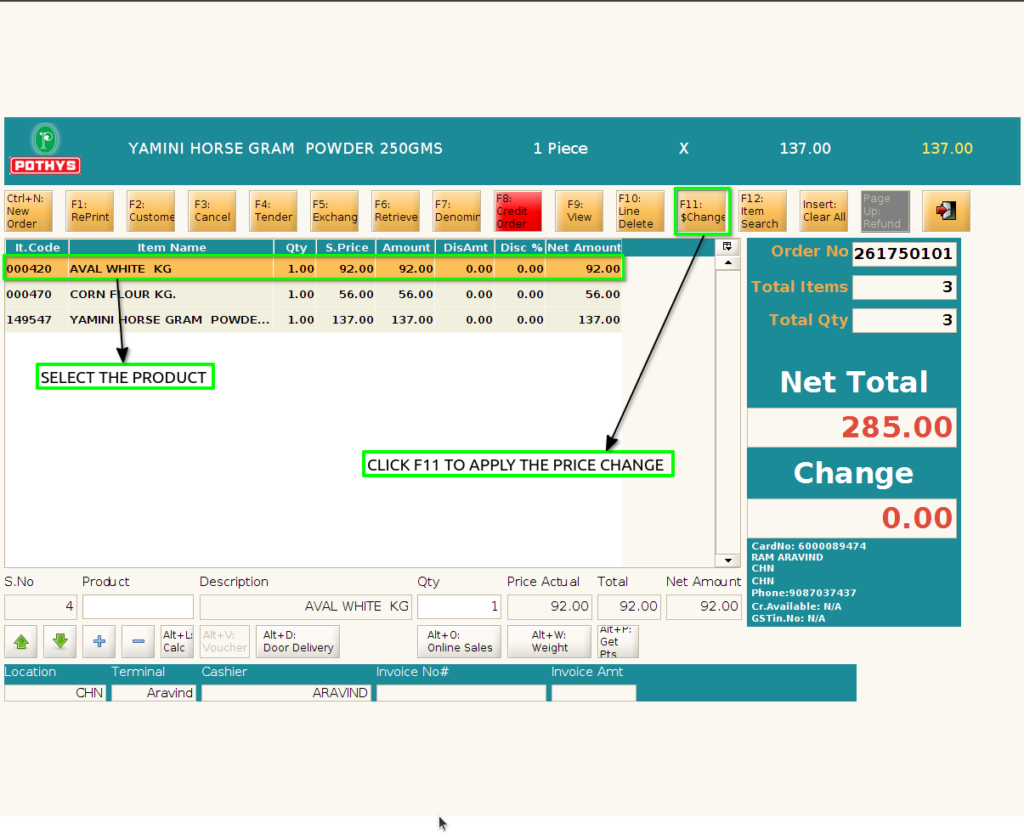1024x834 pixels.
Task: Open F12 Item Search button
Action: click(762, 211)
